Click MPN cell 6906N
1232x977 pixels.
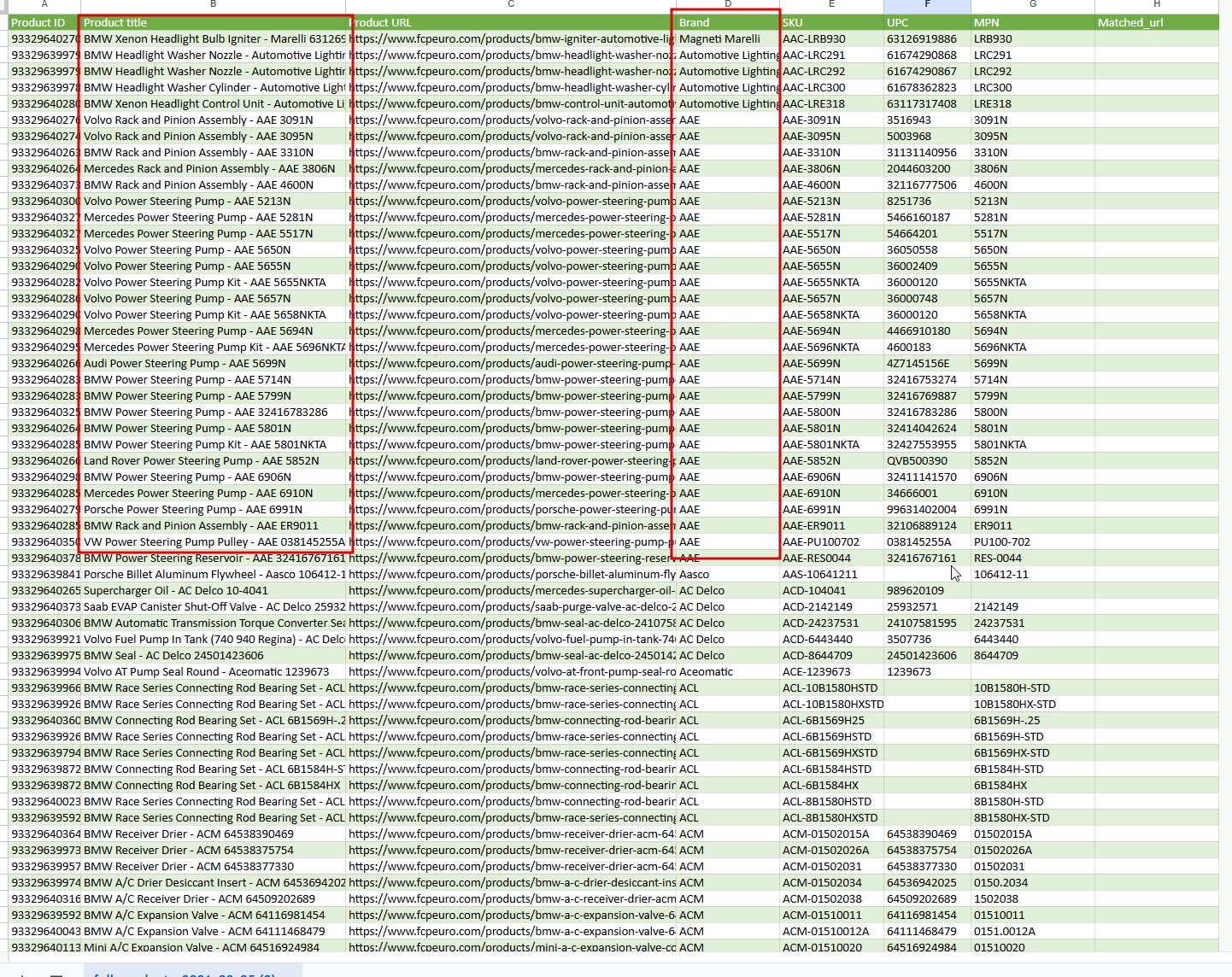tap(1033, 477)
